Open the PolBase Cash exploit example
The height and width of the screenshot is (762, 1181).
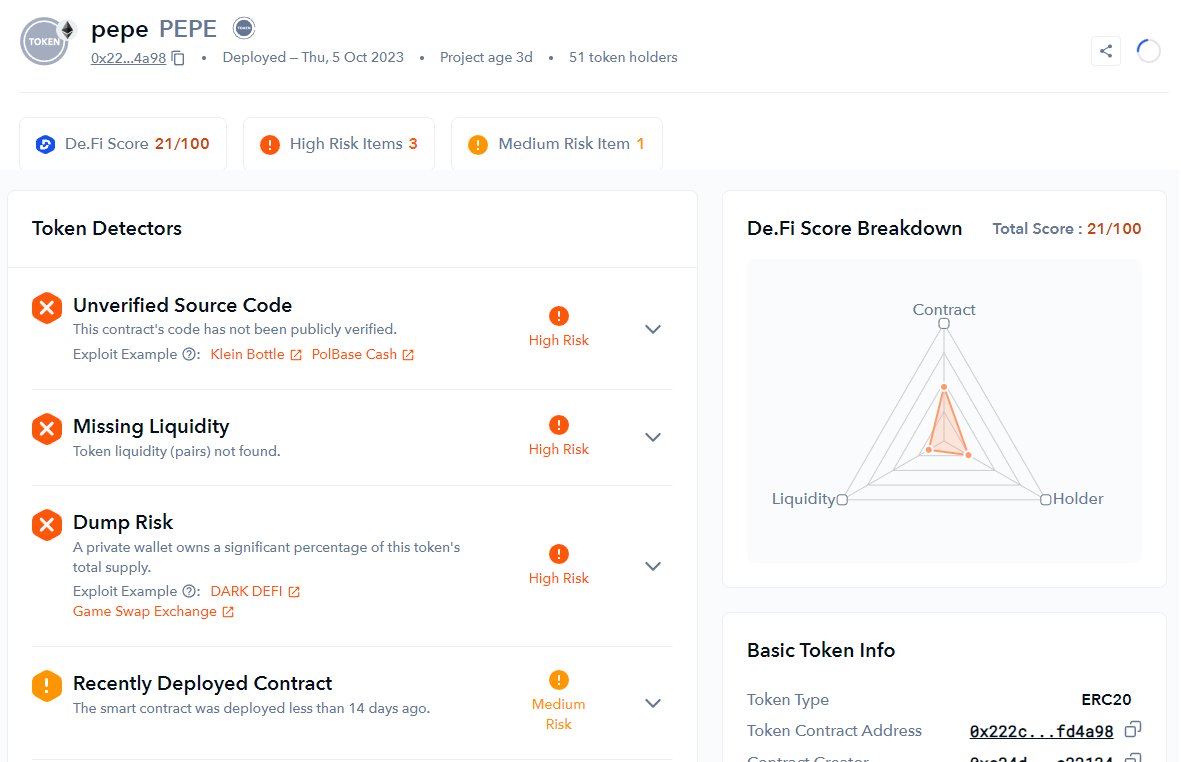tap(362, 355)
